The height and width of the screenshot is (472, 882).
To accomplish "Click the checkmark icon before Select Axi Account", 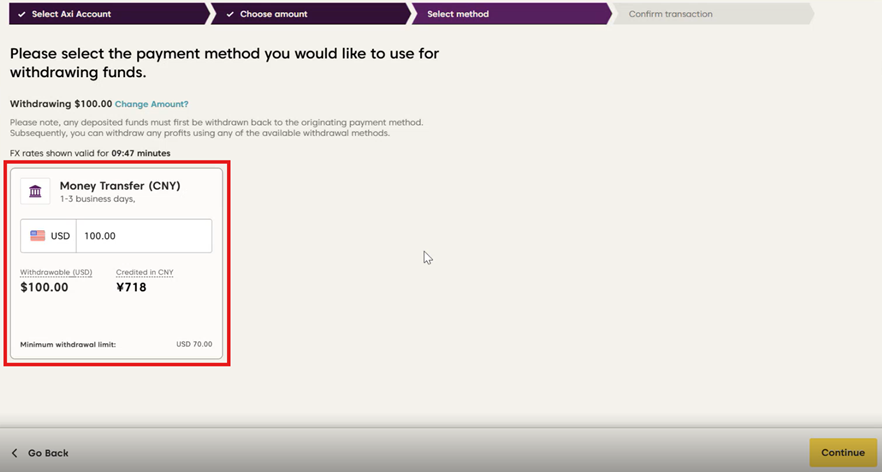I will 21,14.
